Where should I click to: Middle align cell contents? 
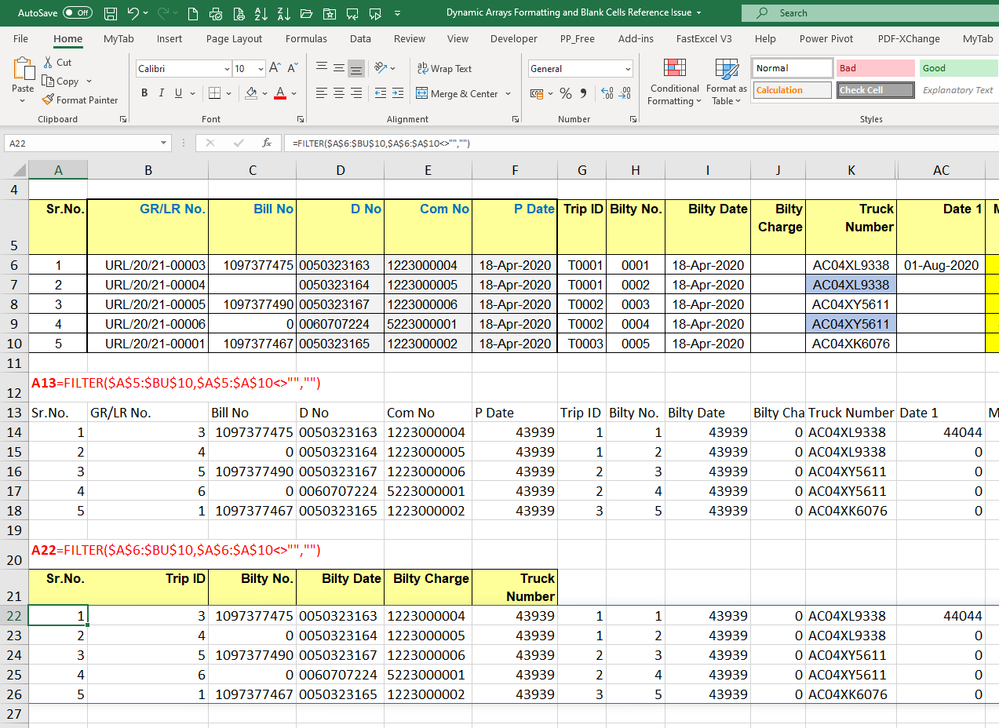(339, 68)
